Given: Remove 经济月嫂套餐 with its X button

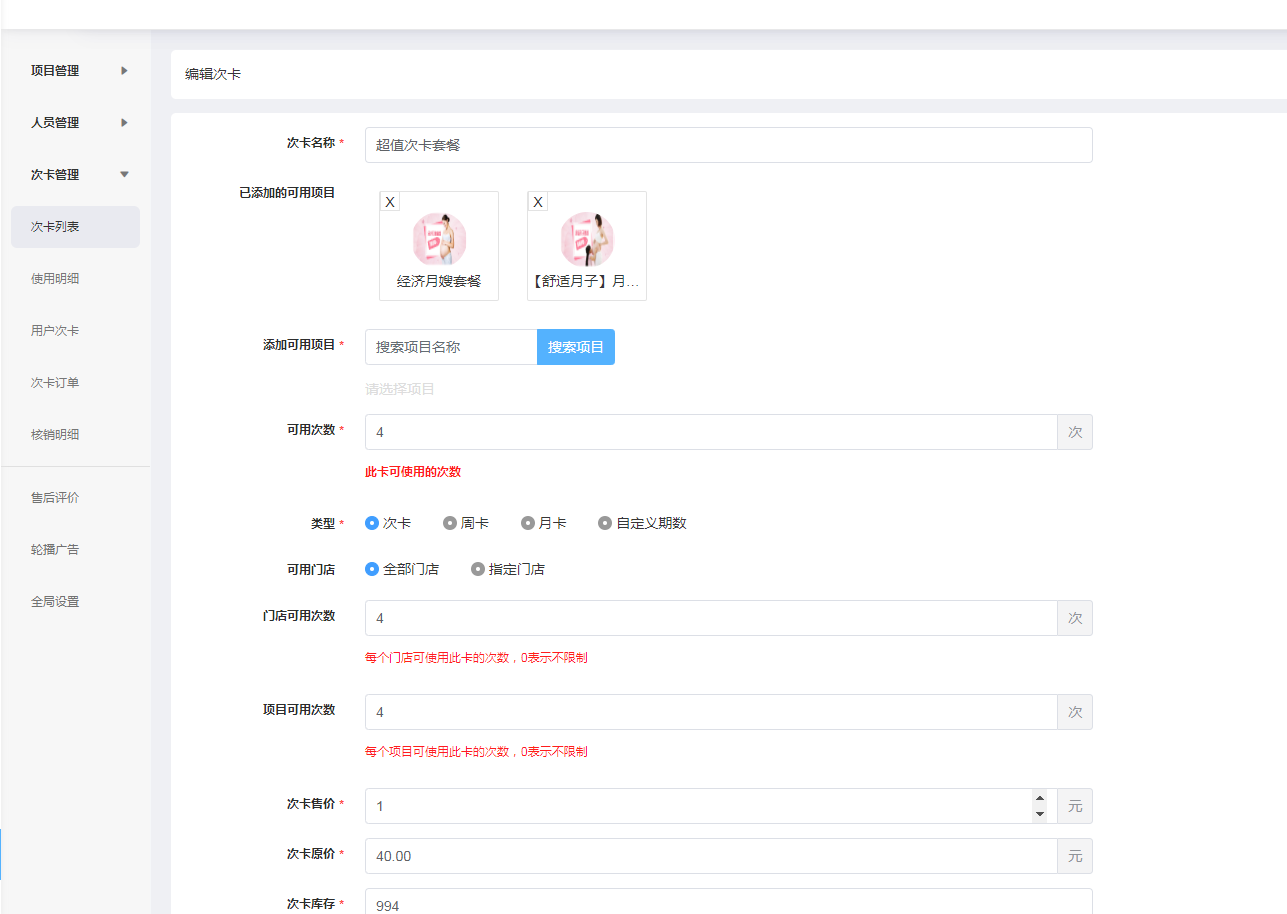Looking at the screenshot, I should point(390,202).
